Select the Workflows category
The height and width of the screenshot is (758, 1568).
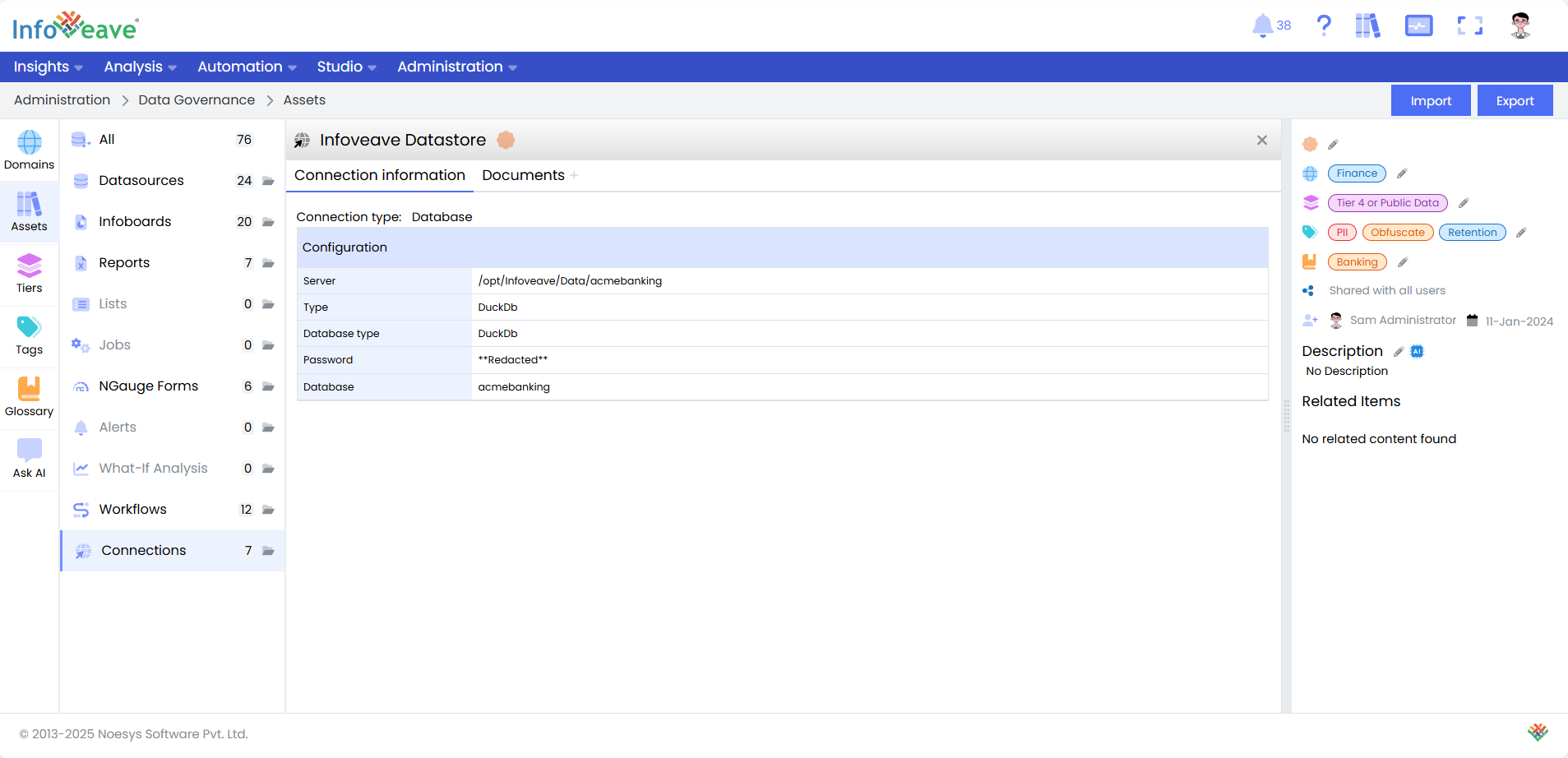pos(173,510)
